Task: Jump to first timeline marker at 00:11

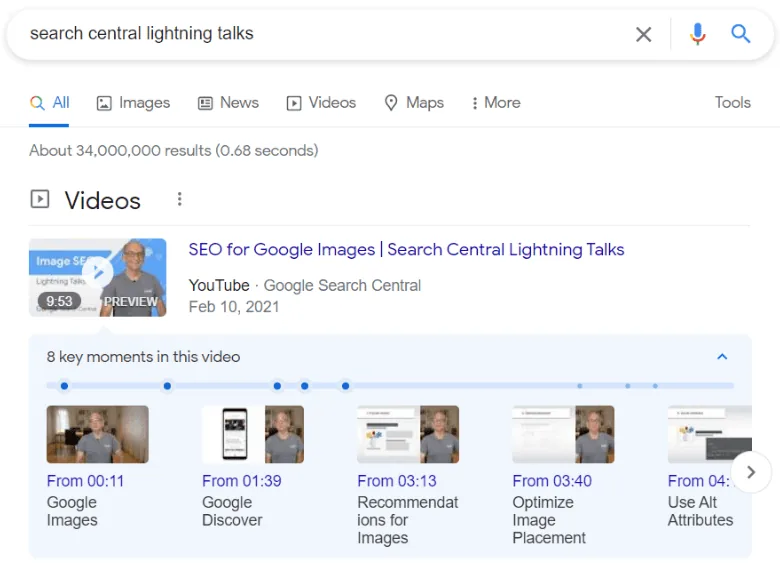Action: 64,385
